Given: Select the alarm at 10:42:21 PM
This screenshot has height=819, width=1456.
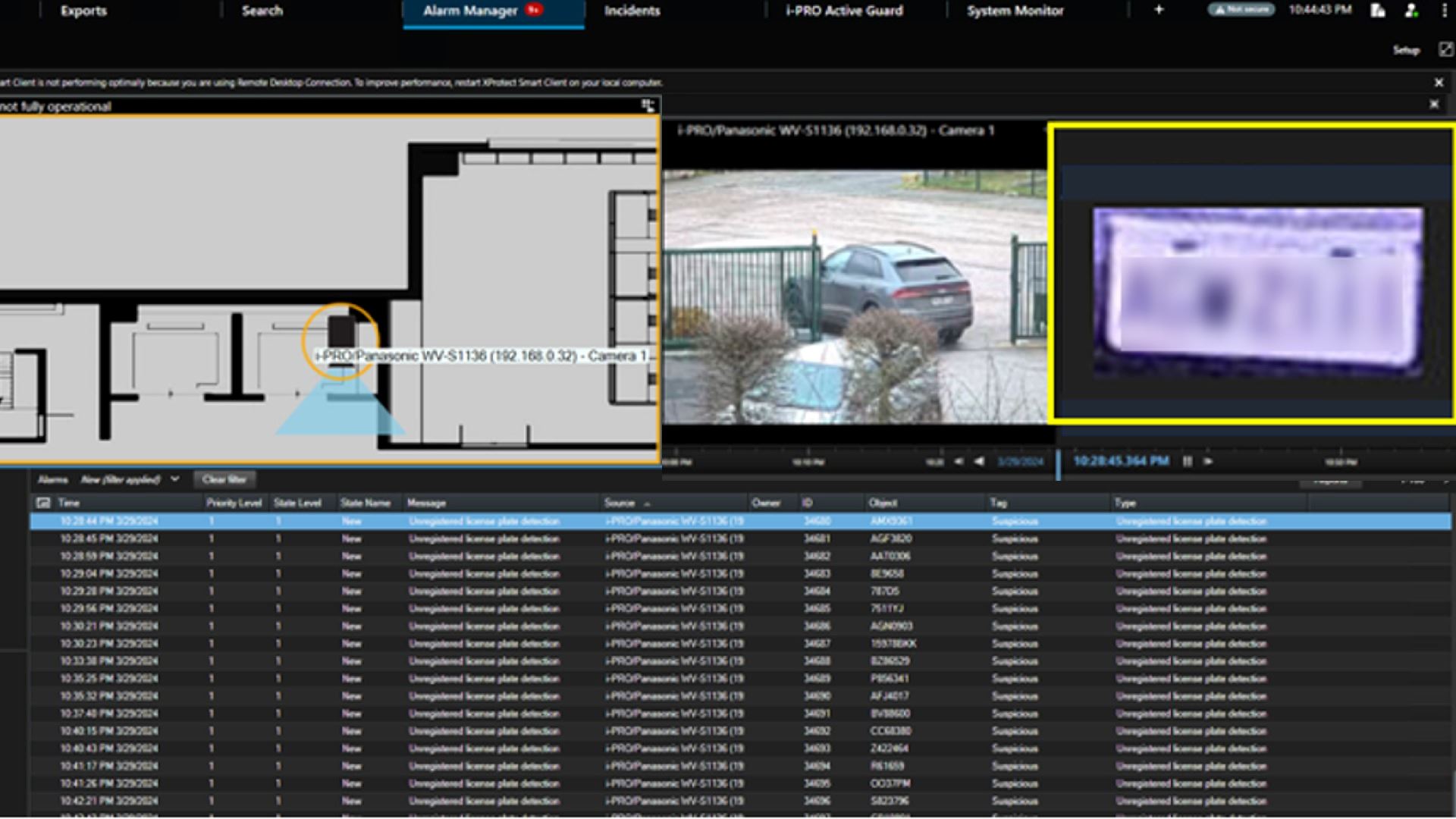Looking at the screenshot, I should coord(741,801).
